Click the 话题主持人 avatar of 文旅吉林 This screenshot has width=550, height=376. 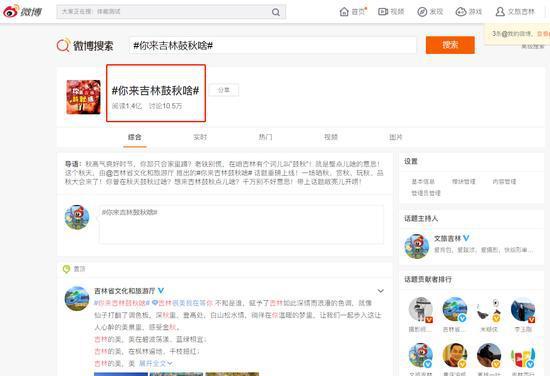[417, 246]
